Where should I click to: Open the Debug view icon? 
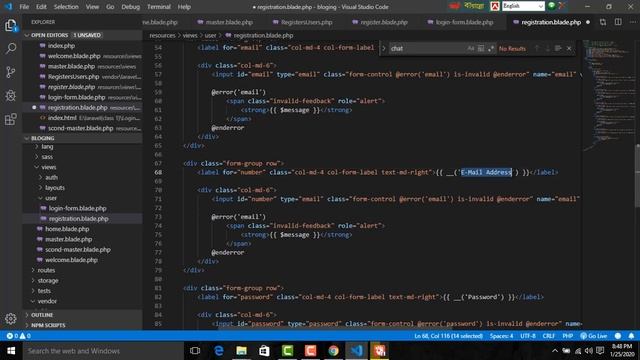11,96
